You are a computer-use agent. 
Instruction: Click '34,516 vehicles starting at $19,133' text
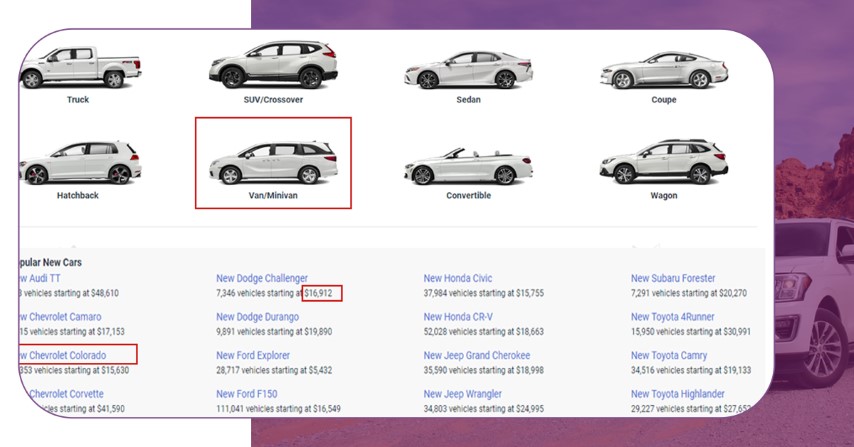click(691, 371)
